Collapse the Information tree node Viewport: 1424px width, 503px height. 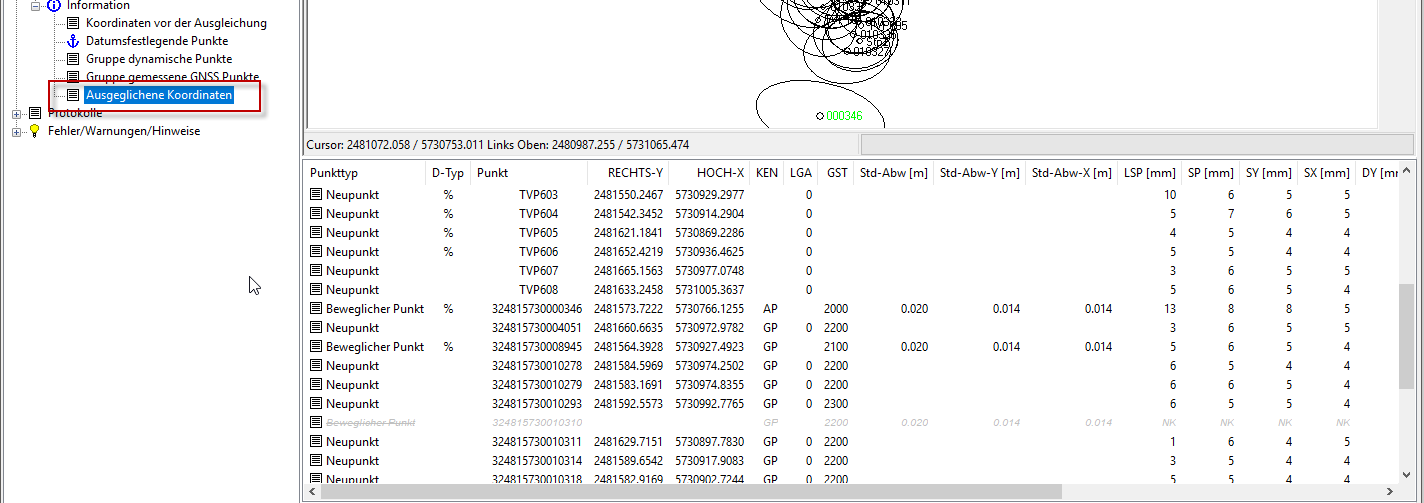pyautogui.click(x=35, y=6)
